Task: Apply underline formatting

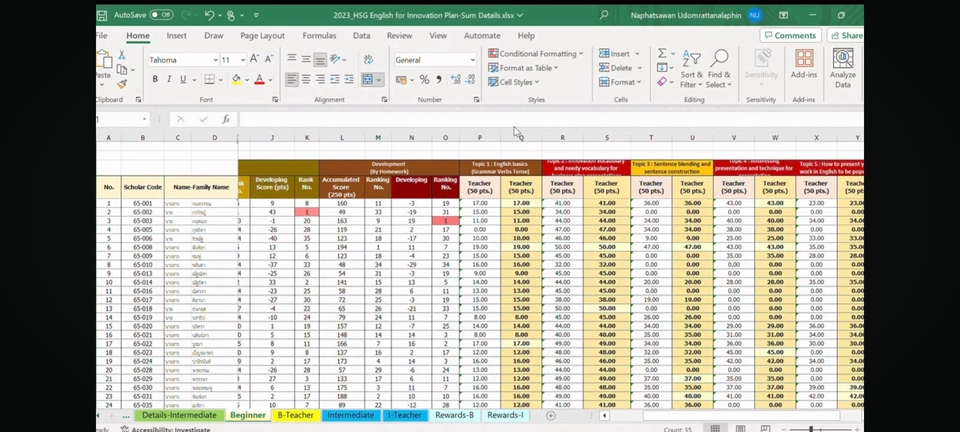Action: point(182,80)
